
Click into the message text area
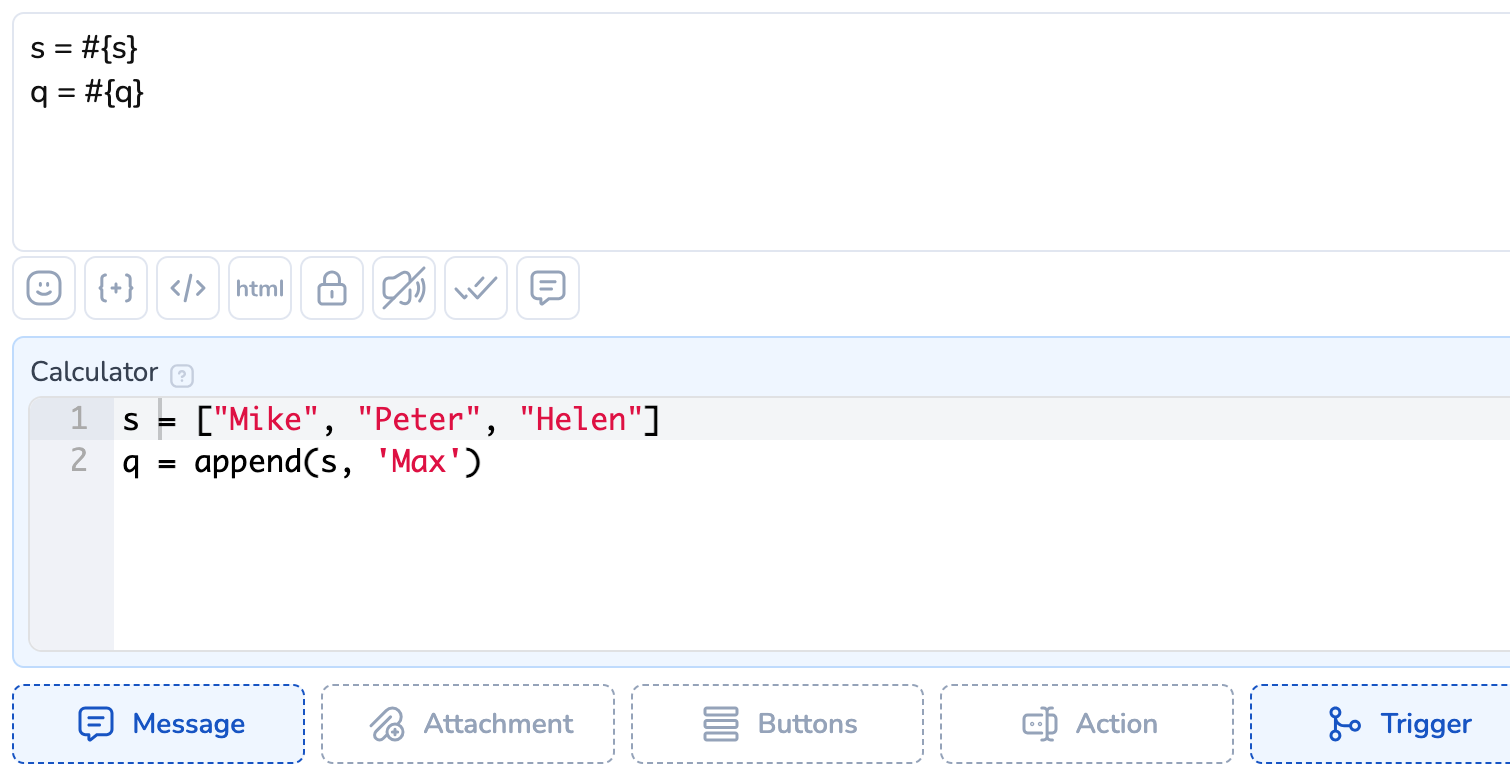[x=760, y=170]
